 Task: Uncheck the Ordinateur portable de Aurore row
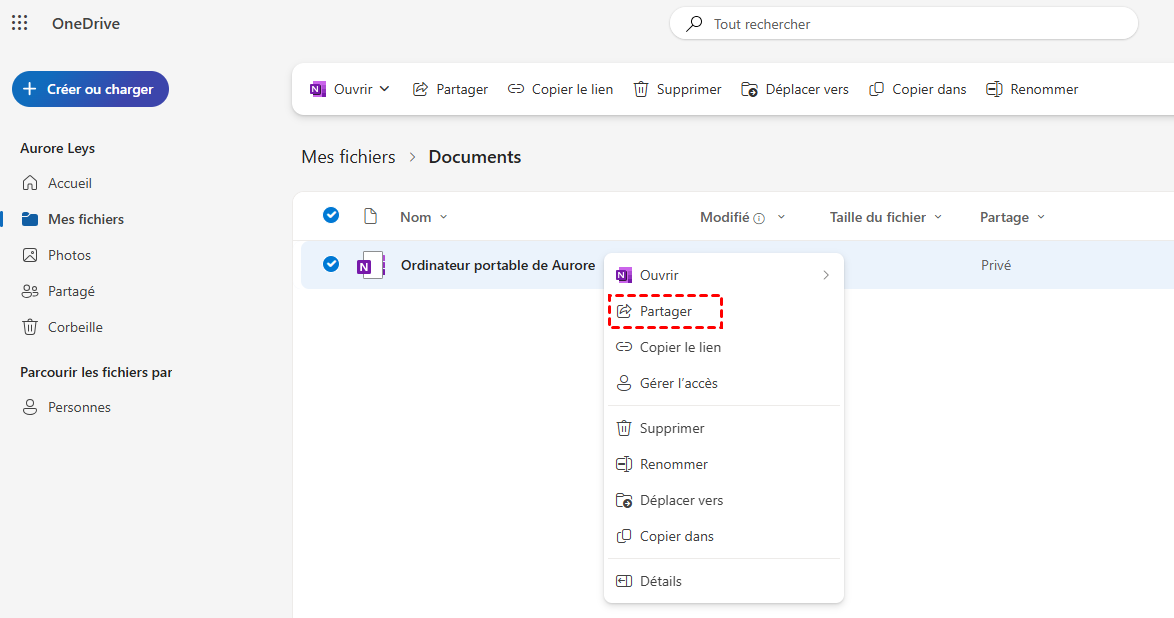tap(331, 265)
